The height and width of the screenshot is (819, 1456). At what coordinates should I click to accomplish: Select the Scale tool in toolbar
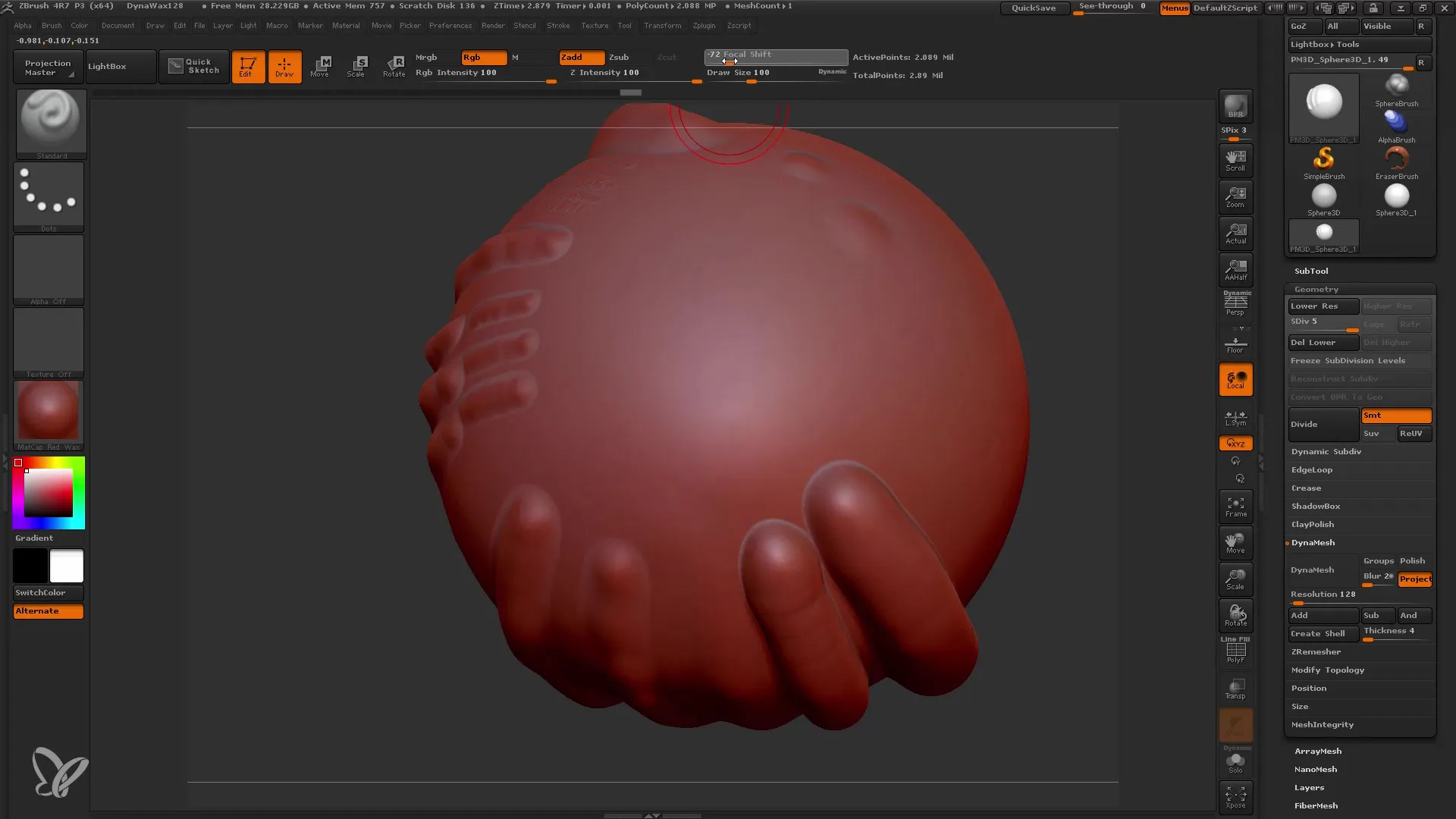[x=357, y=66]
